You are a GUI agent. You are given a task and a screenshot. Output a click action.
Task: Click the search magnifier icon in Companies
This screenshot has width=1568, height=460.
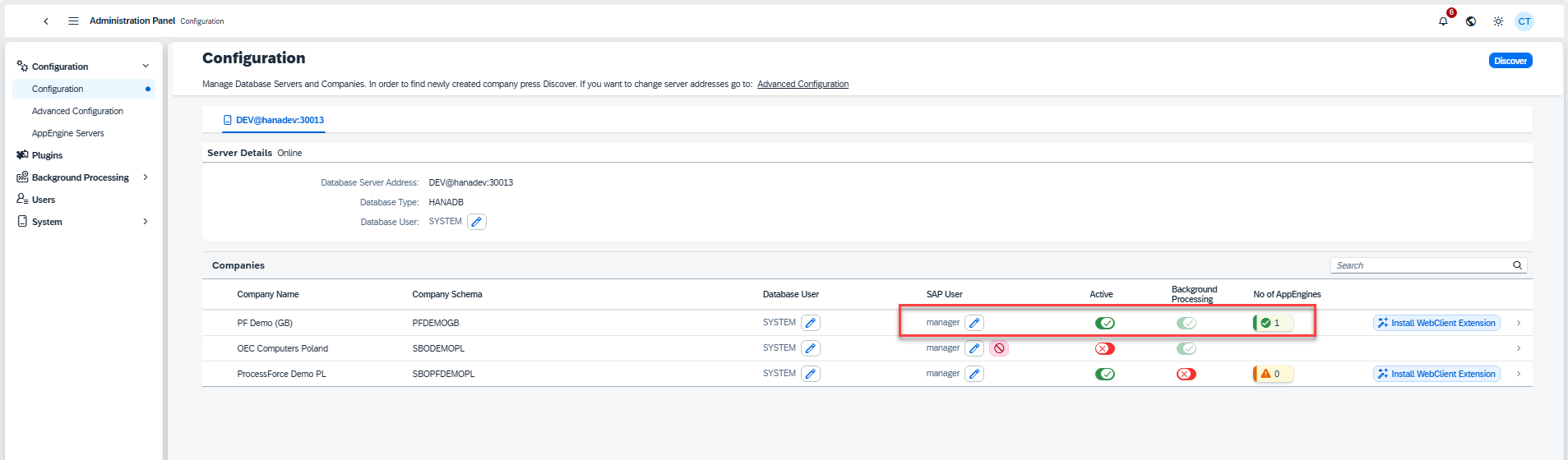click(x=1517, y=265)
